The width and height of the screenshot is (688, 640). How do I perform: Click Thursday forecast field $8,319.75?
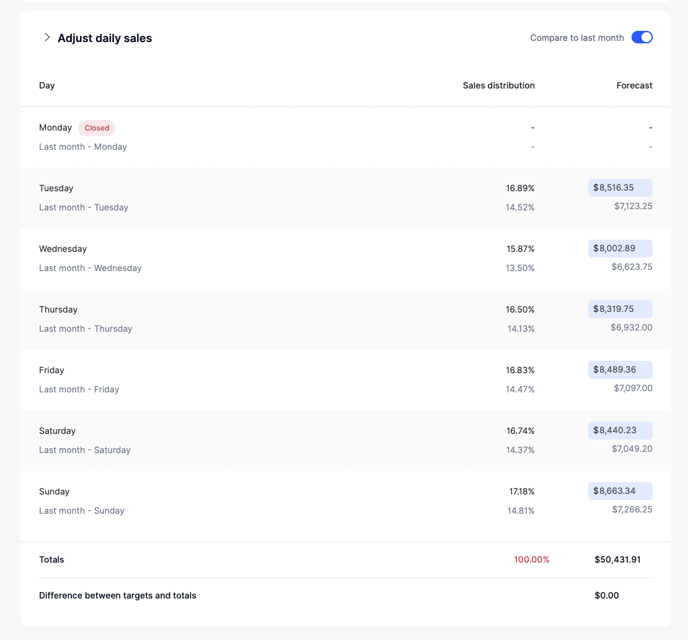620,309
